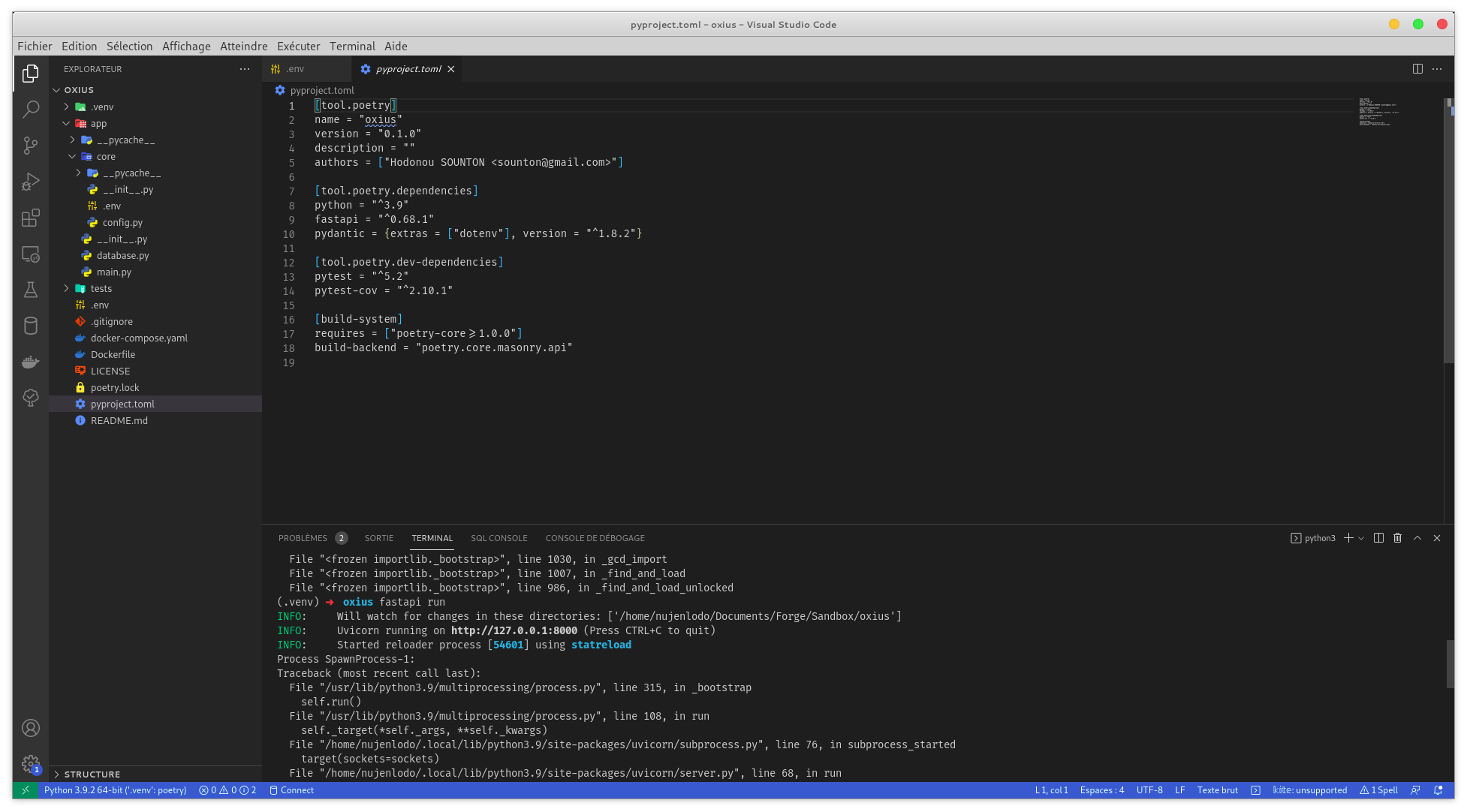Screen dimensions: 1467x812
Task: Switch to the PROBLÈMES tab
Action: point(303,538)
